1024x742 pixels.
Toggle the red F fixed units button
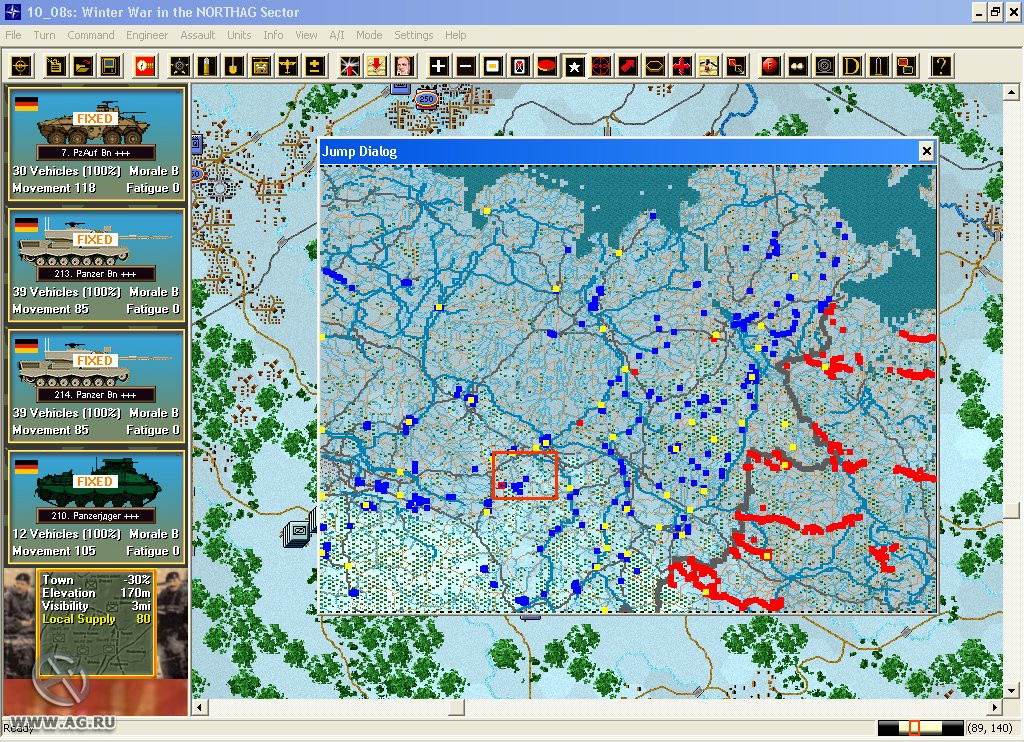tap(771, 66)
